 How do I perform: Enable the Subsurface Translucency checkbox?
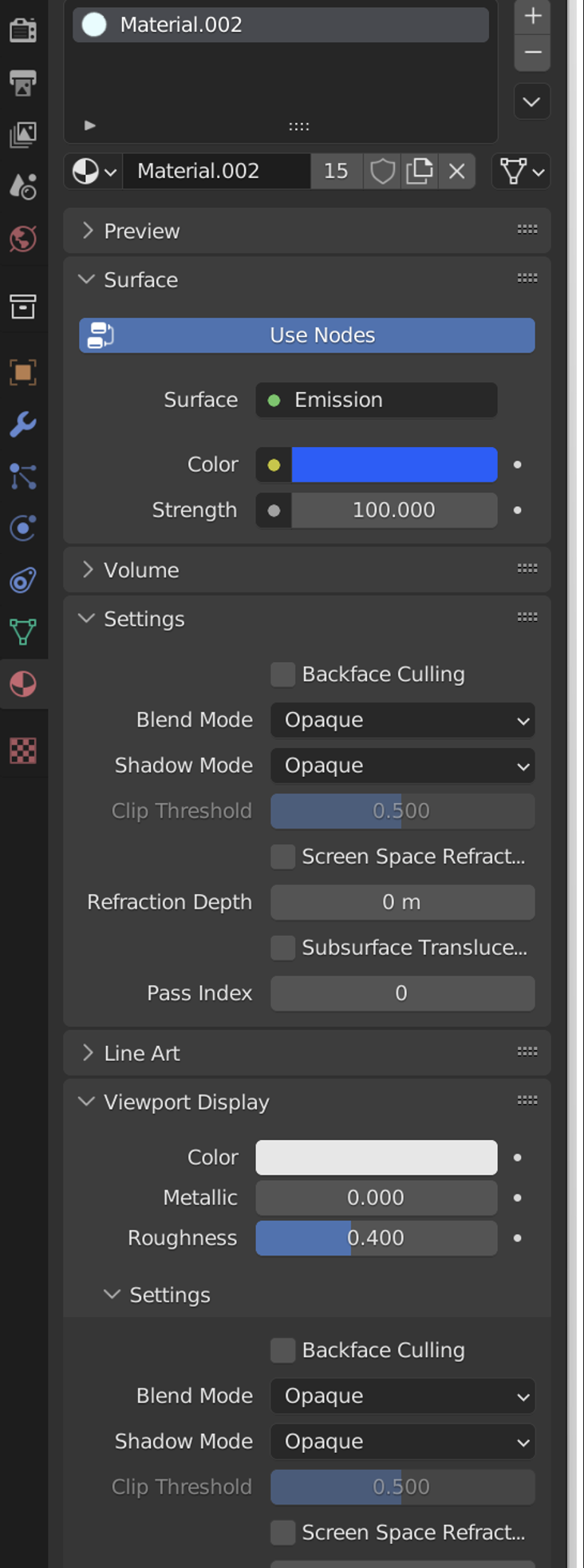(x=282, y=948)
